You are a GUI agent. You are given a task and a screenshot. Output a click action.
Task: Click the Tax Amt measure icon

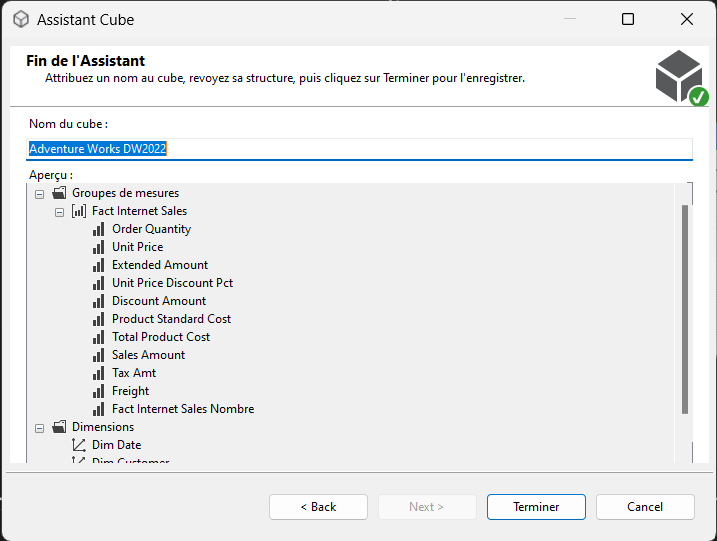tap(98, 373)
